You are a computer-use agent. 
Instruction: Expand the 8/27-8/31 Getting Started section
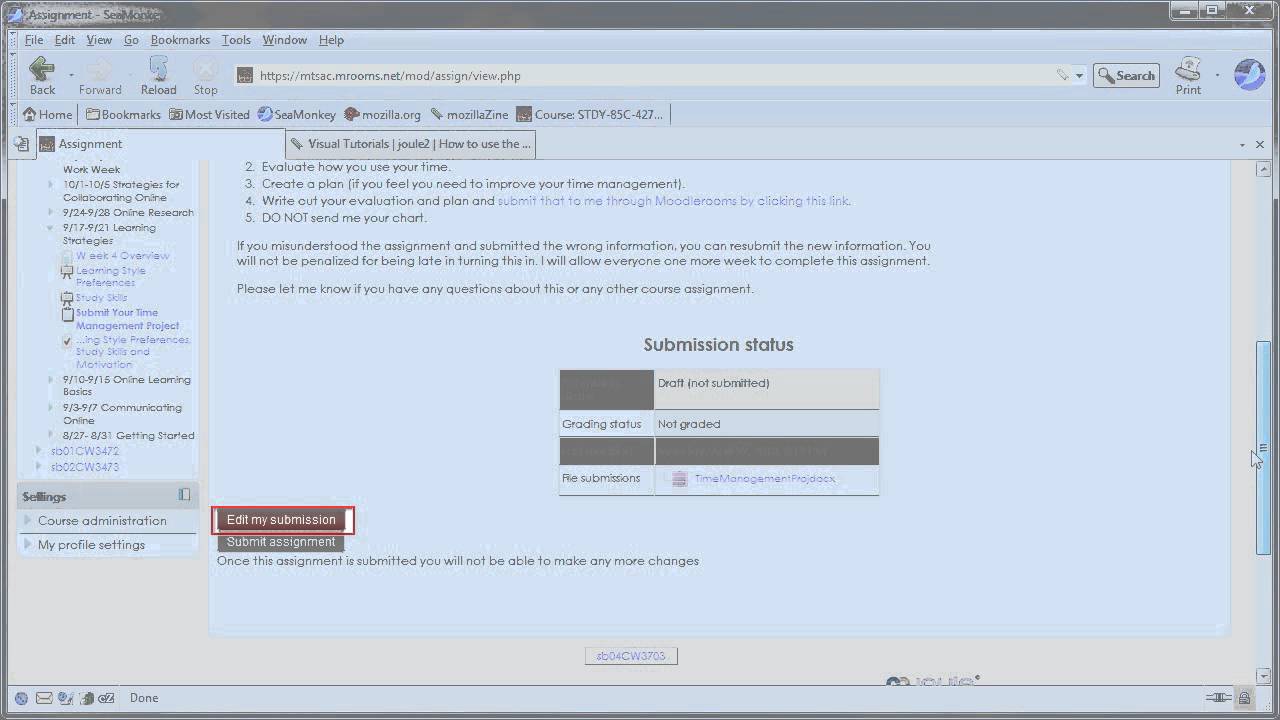point(52,436)
